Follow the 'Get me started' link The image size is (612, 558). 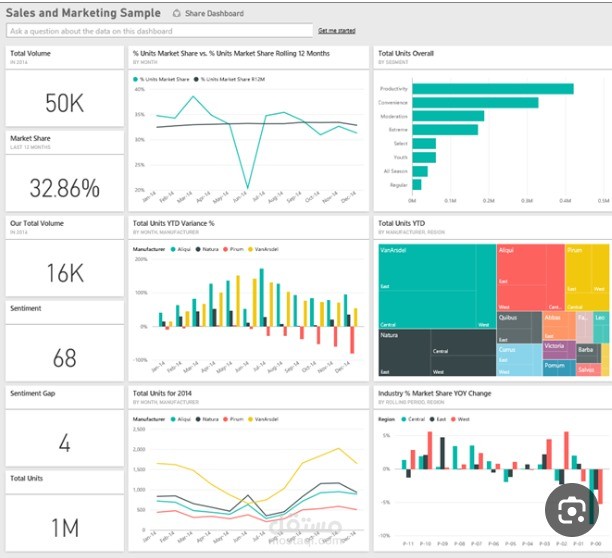(336, 30)
